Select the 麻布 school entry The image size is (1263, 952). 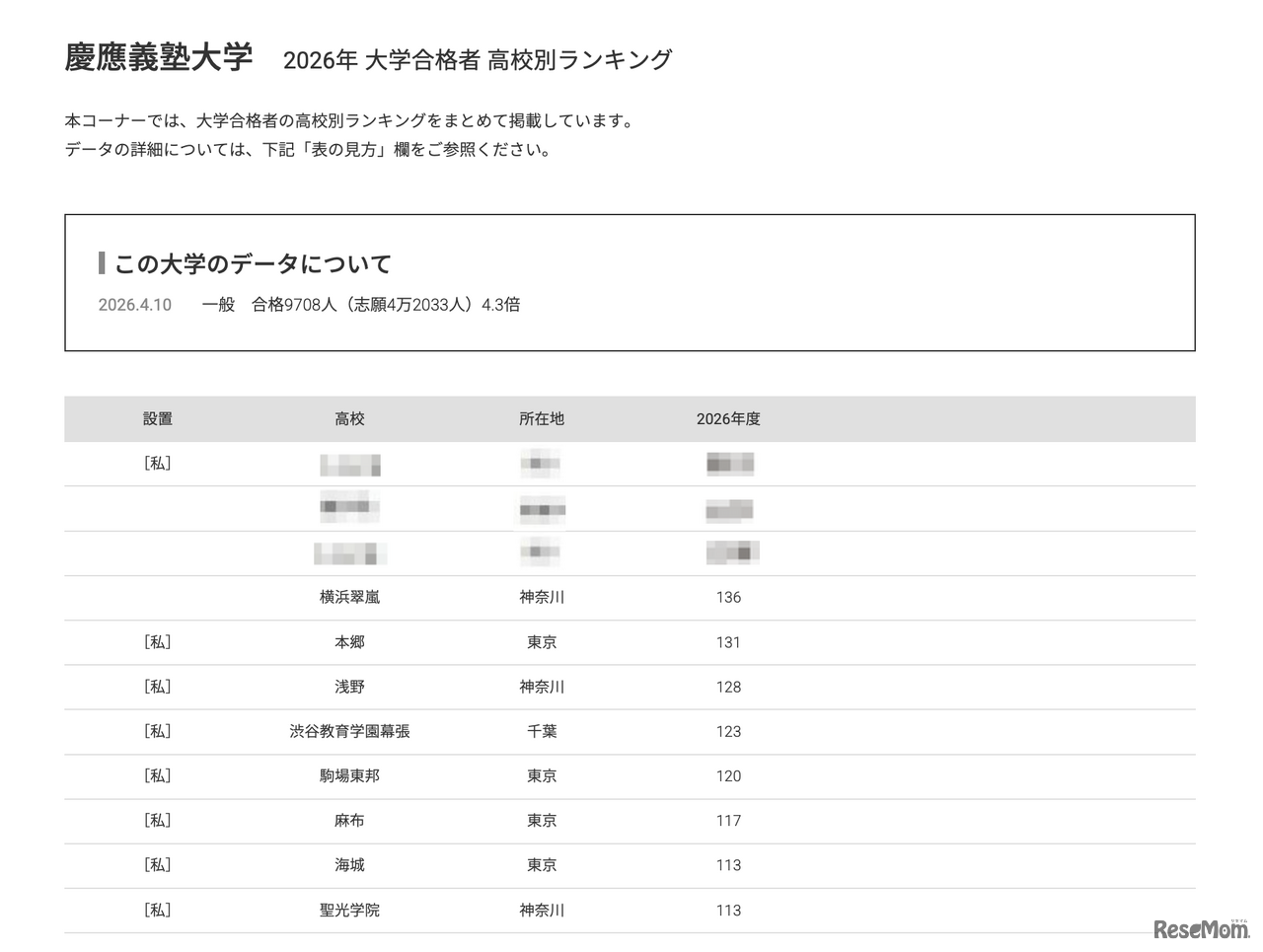click(x=350, y=821)
